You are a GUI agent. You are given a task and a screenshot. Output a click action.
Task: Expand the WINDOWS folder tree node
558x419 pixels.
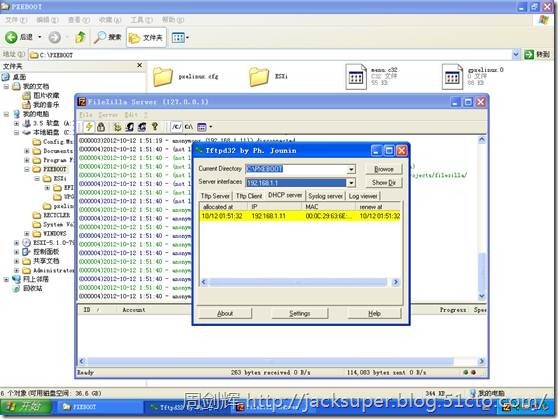coord(27,234)
